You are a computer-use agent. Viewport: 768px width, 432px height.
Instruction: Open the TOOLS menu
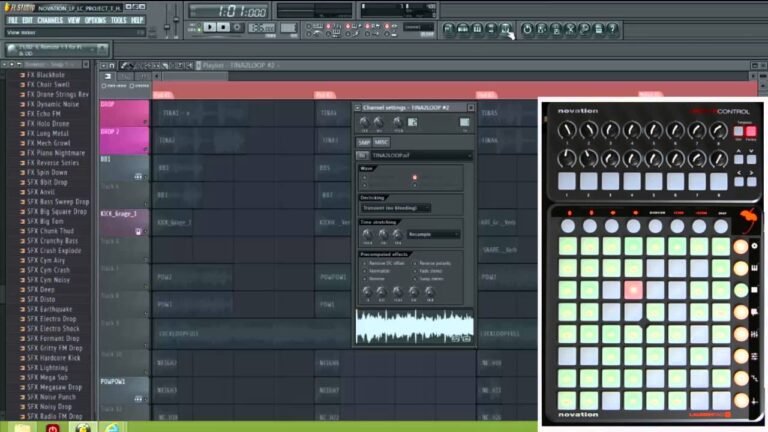pos(119,21)
